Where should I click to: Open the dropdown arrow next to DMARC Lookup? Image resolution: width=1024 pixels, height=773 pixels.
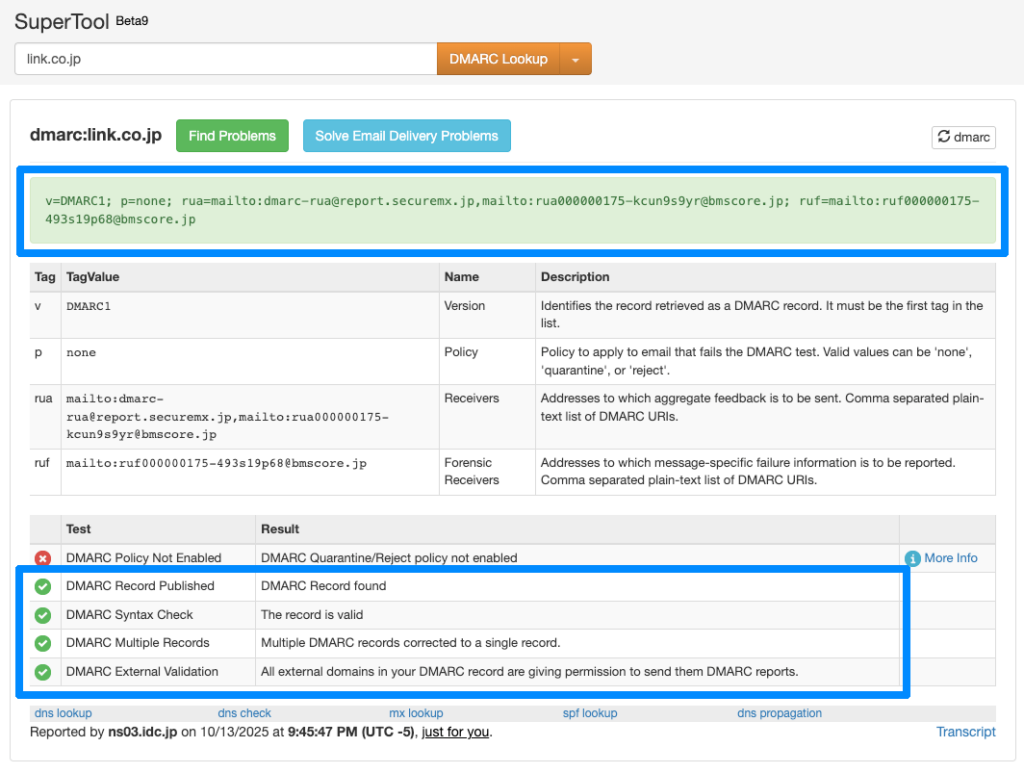[575, 59]
